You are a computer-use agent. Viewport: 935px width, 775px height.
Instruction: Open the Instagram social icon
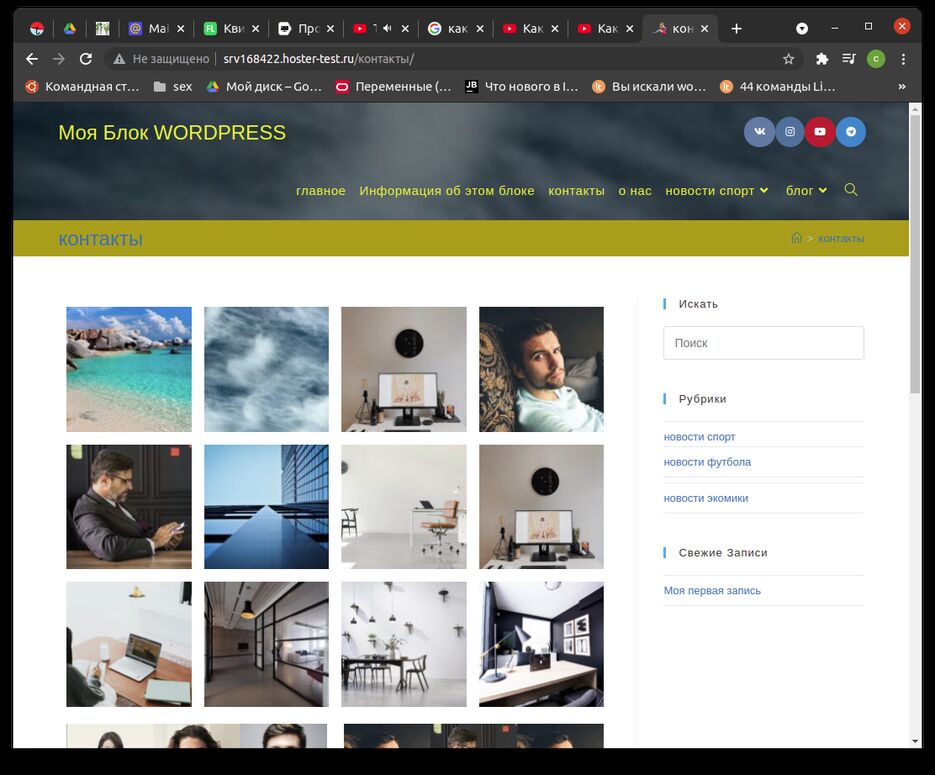click(x=790, y=132)
